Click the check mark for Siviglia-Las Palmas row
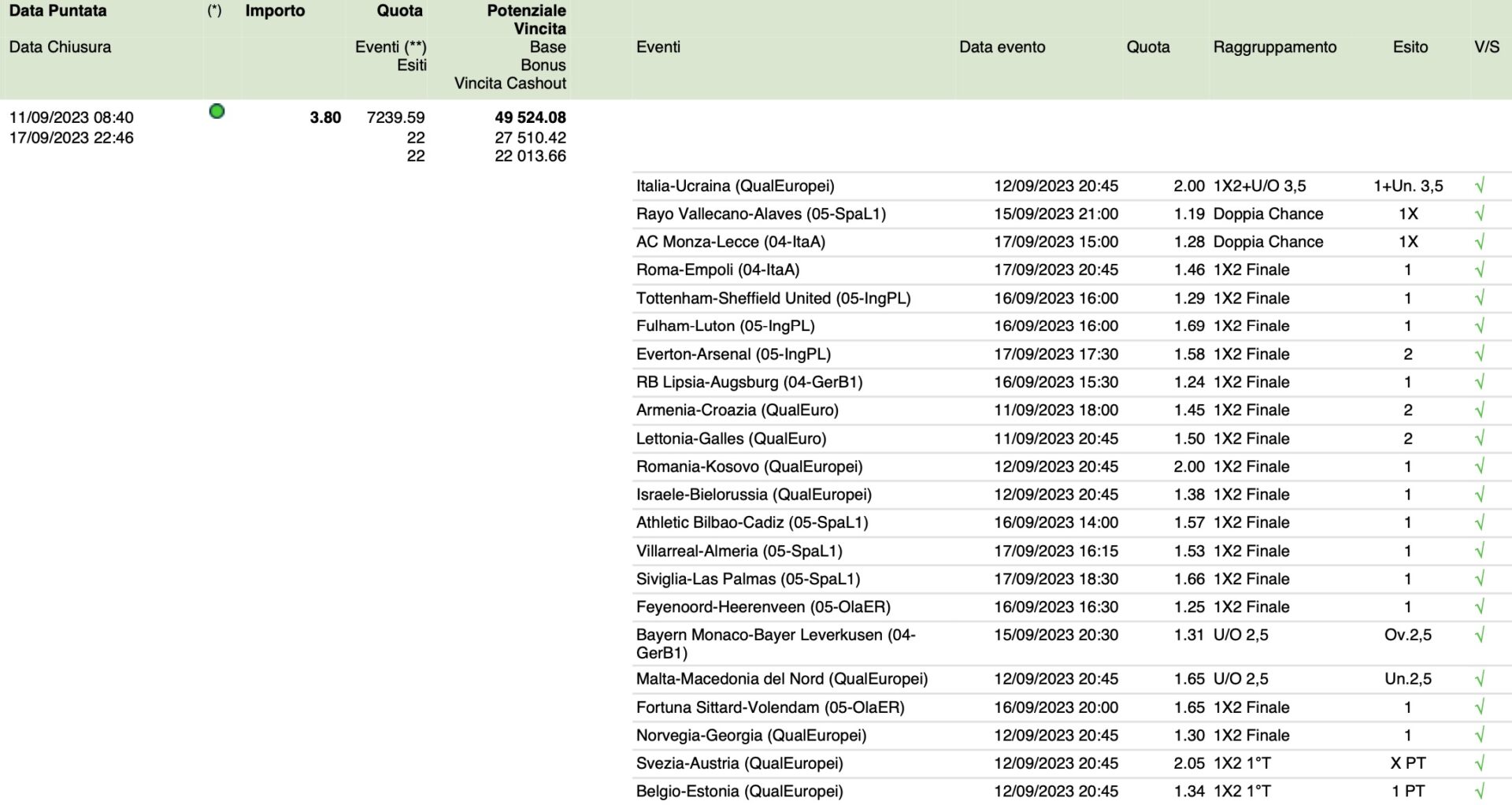The height and width of the screenshot is (805, 1512). click(1480, 579)
